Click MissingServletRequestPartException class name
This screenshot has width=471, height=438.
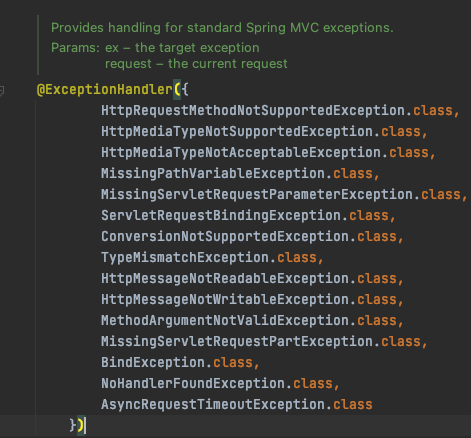(x=237, y=341)
